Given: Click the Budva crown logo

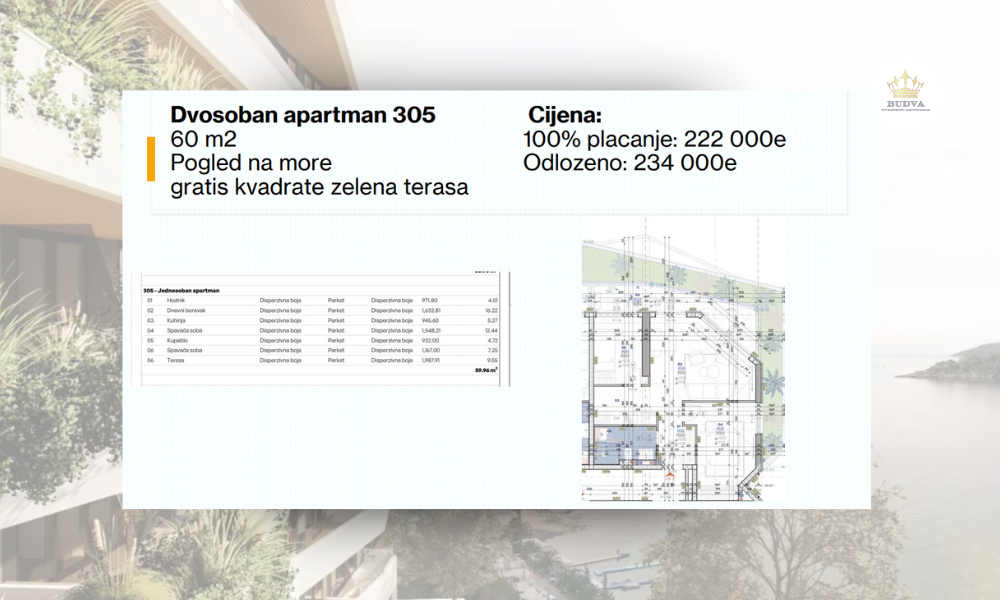Looking at the screenshot, I should coord(904,91).
